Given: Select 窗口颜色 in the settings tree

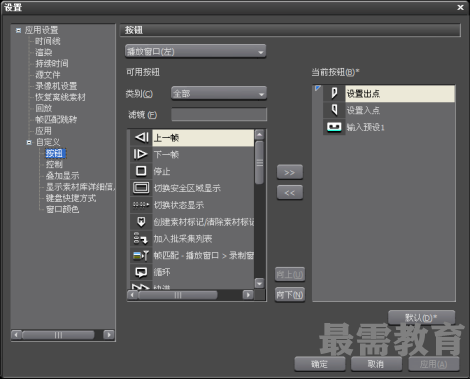Looking at the screenshot, I should [x=62, y=209].
